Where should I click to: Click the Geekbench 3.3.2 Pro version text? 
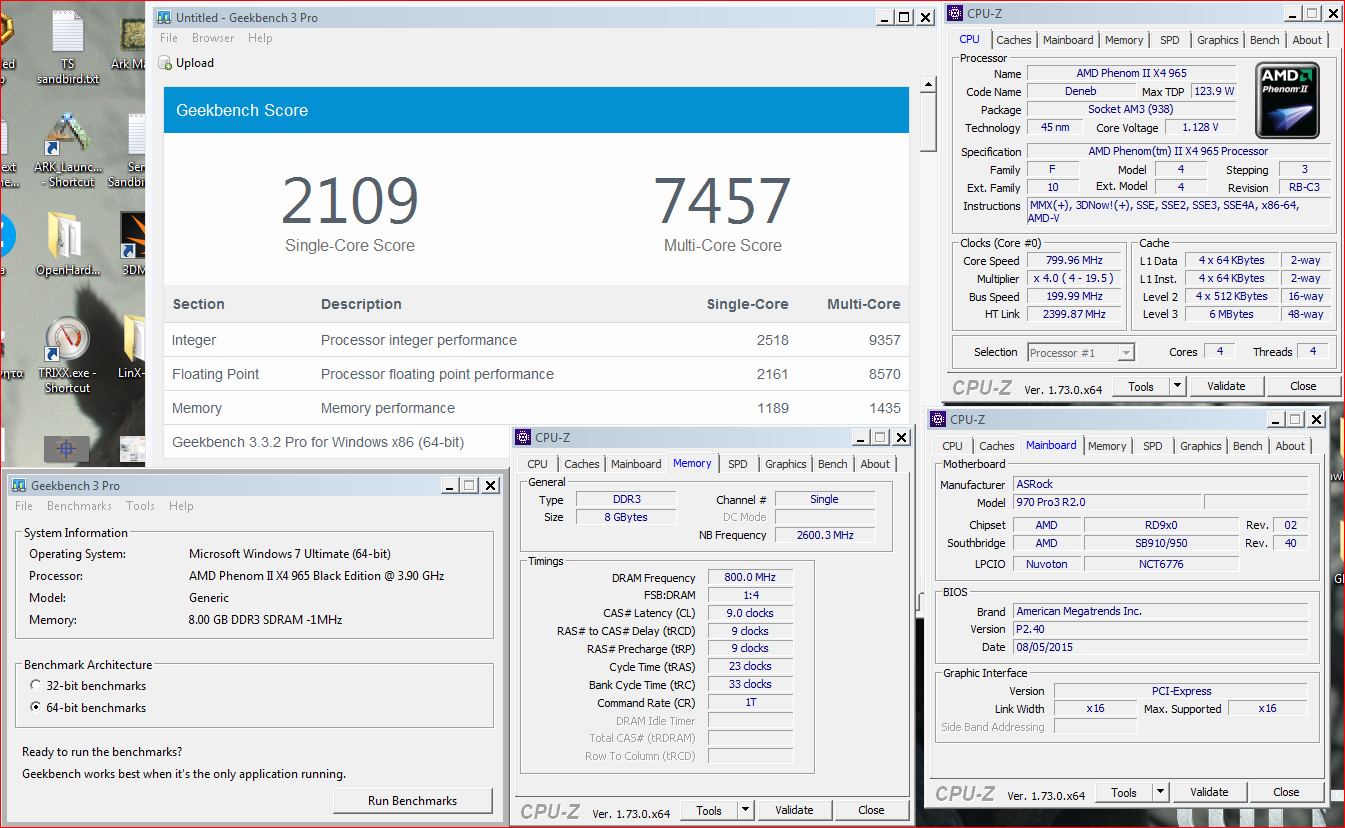pos(318,442)
